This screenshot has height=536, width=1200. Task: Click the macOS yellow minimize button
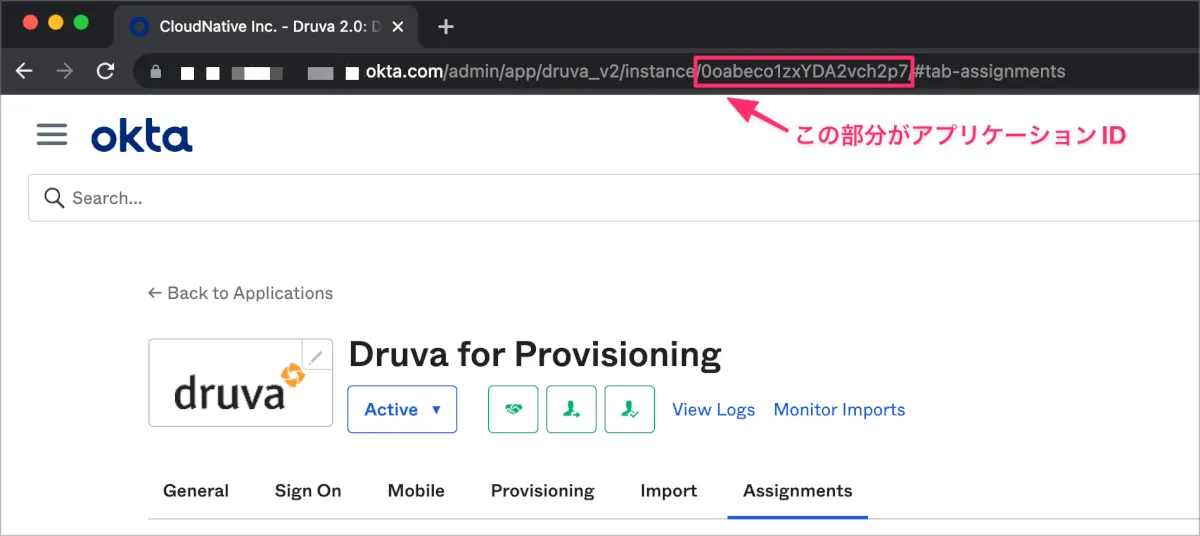tap(55, 22)
